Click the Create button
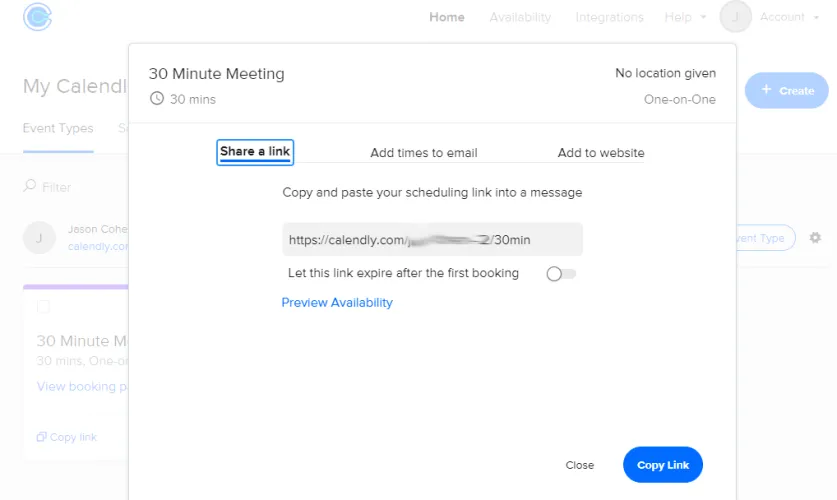The width and height of the screenshot is (837, 500). (787, 90)
